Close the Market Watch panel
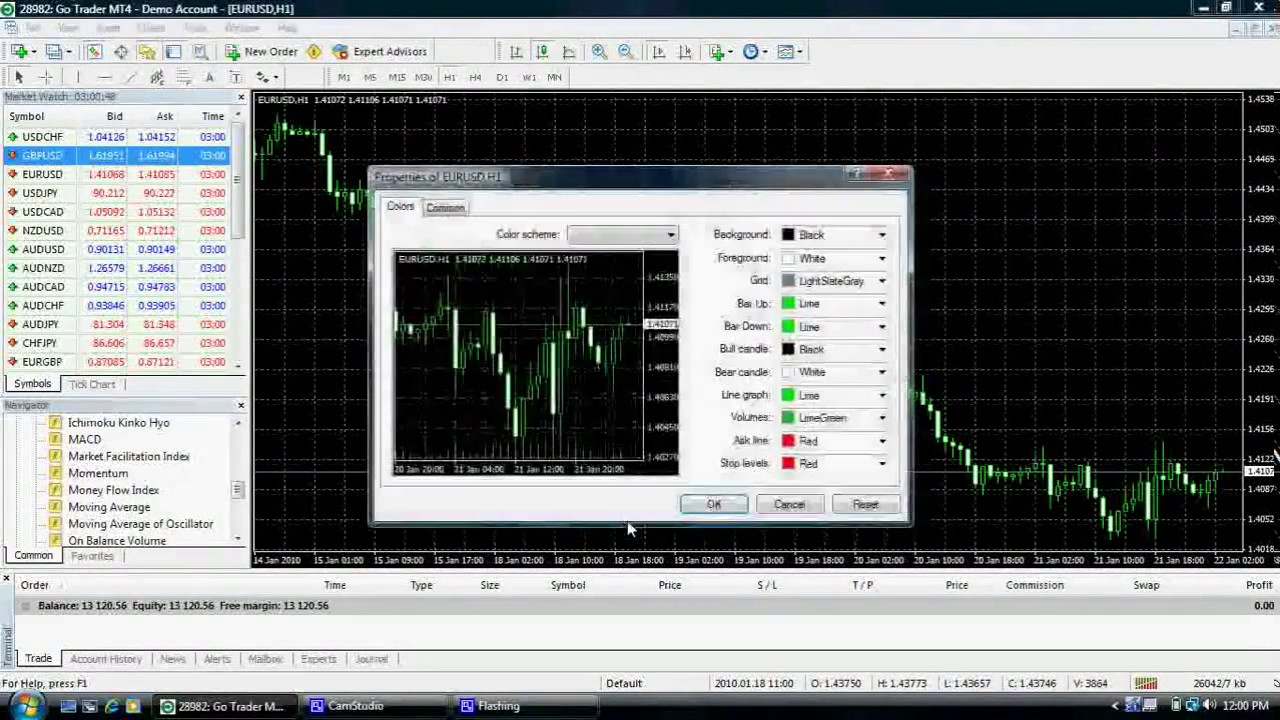Viewport: 1280px width, 720px height. [x=241, y=97]
